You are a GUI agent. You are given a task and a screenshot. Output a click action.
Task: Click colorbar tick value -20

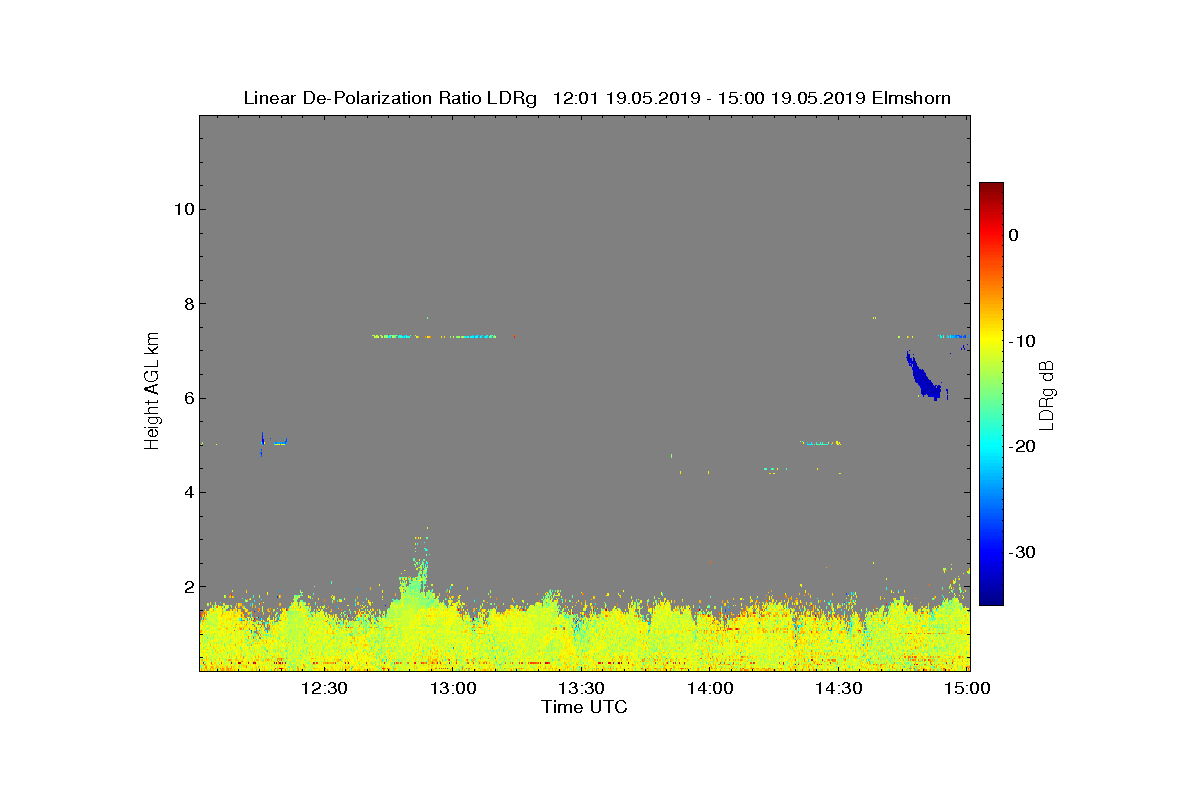pos(1020,446)
